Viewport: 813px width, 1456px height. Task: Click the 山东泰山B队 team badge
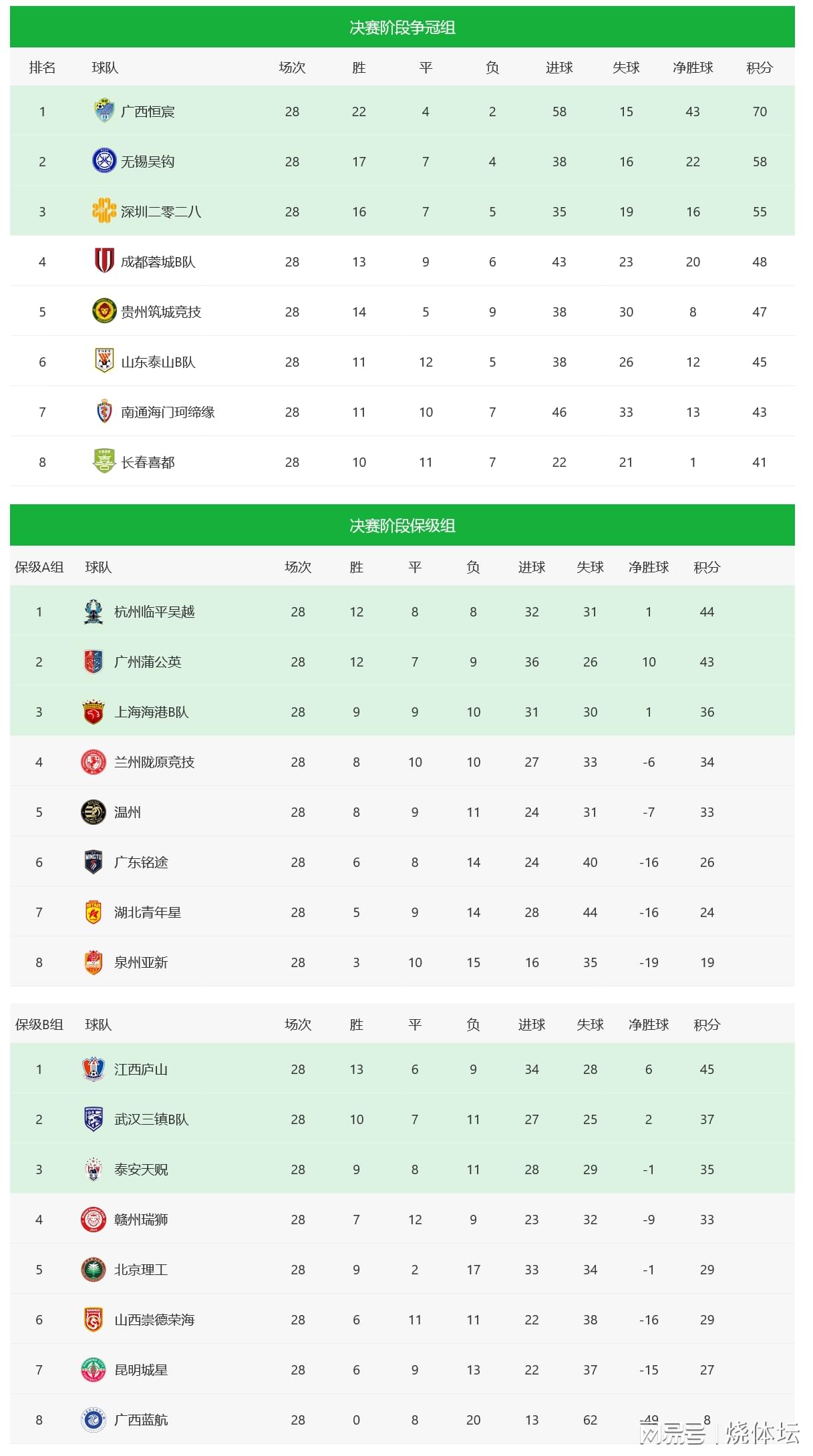(104, 361)
